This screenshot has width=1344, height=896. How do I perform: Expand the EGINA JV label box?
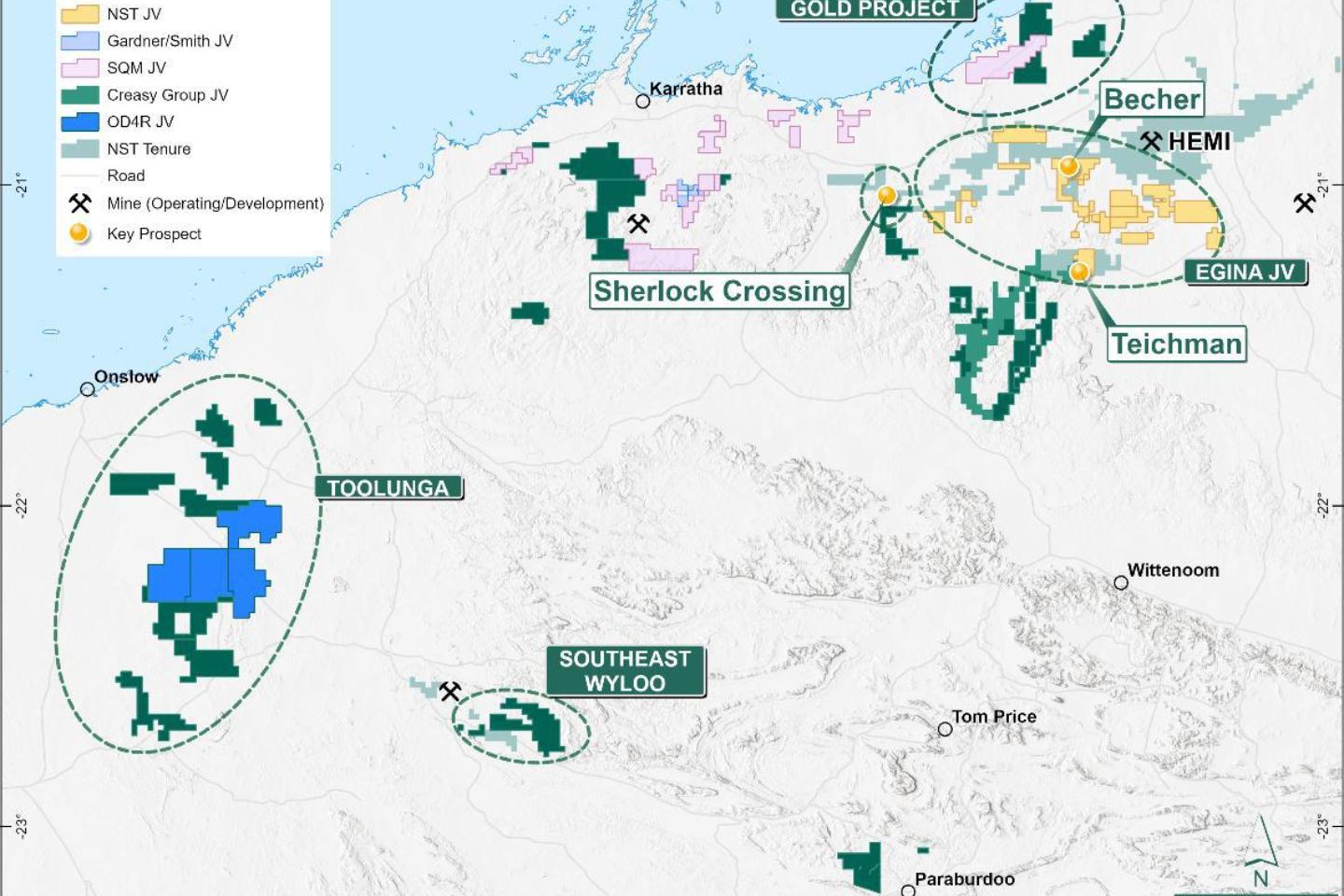click(1246, 272)
